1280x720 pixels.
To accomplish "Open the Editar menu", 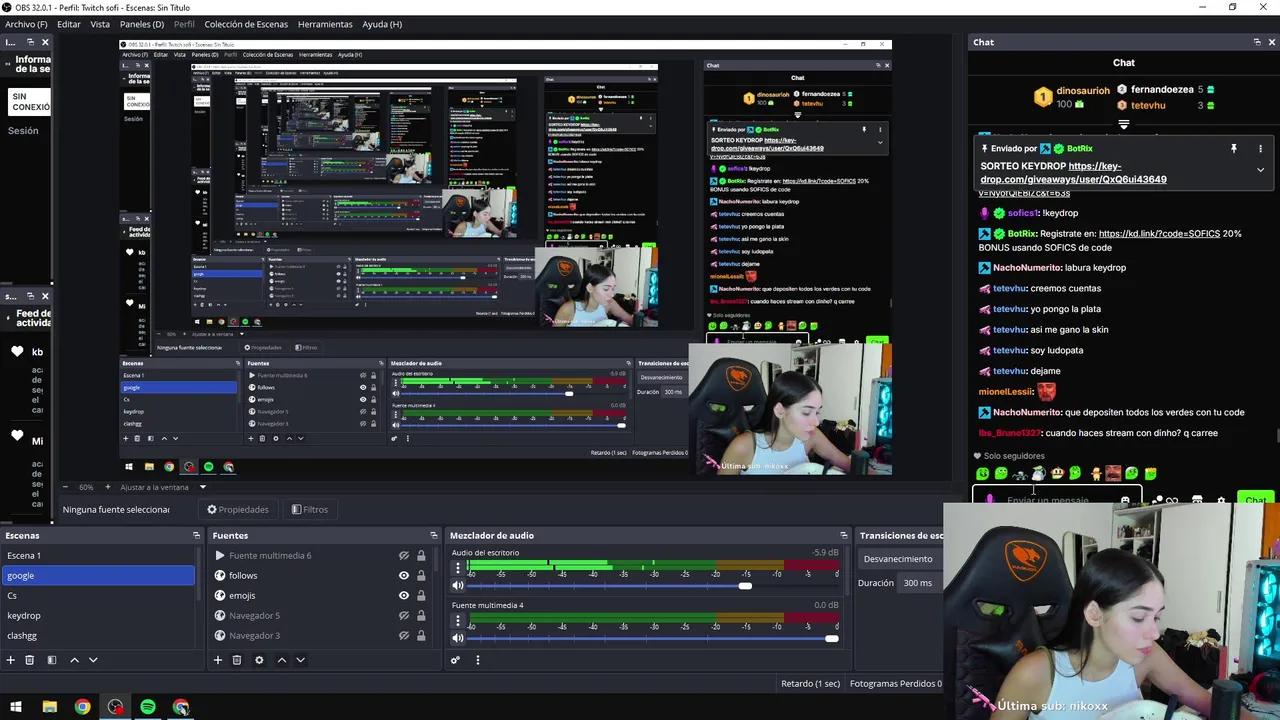I will pos(69,24).
